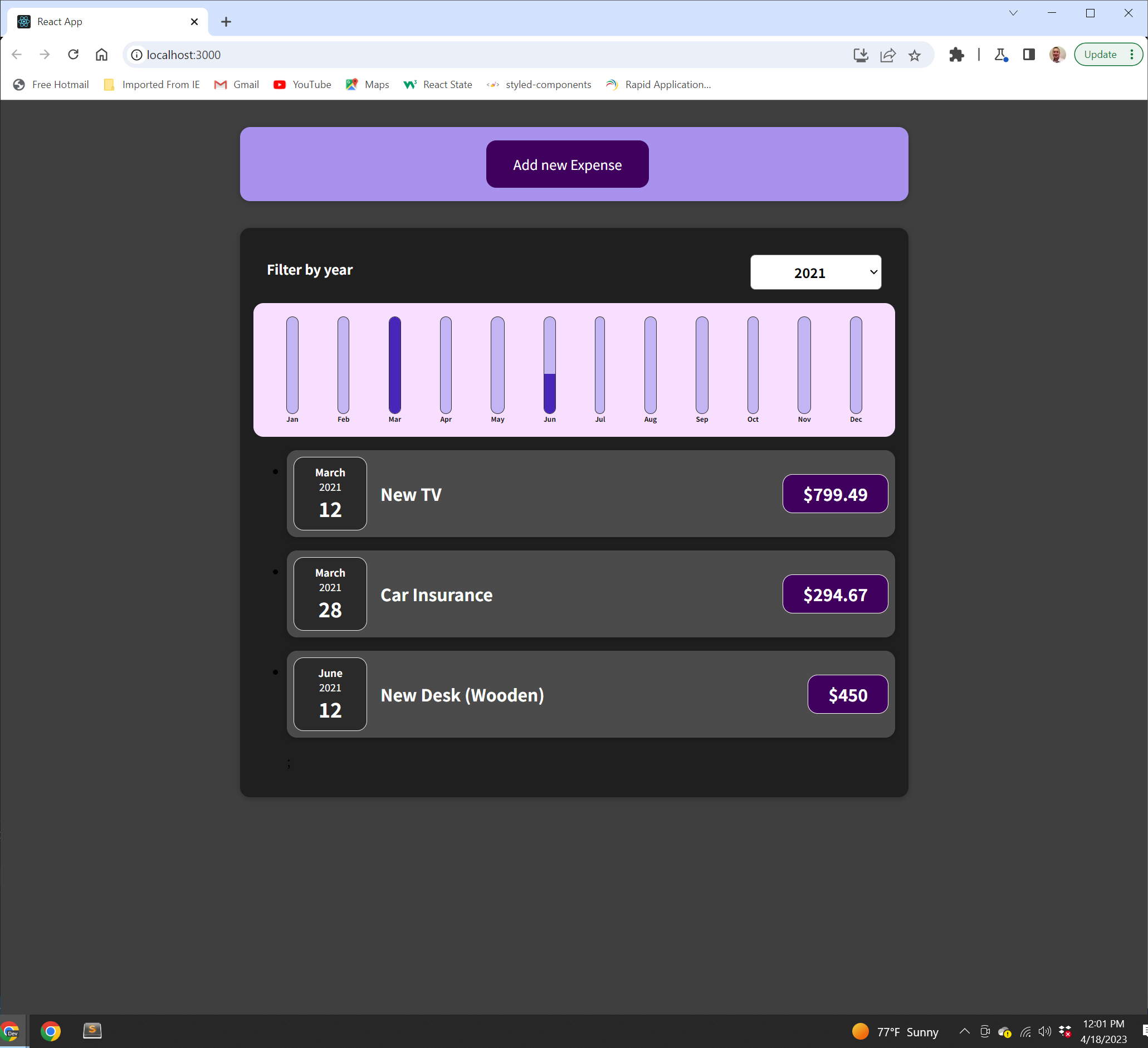Show hidden system tray icons

[964, 1031]
